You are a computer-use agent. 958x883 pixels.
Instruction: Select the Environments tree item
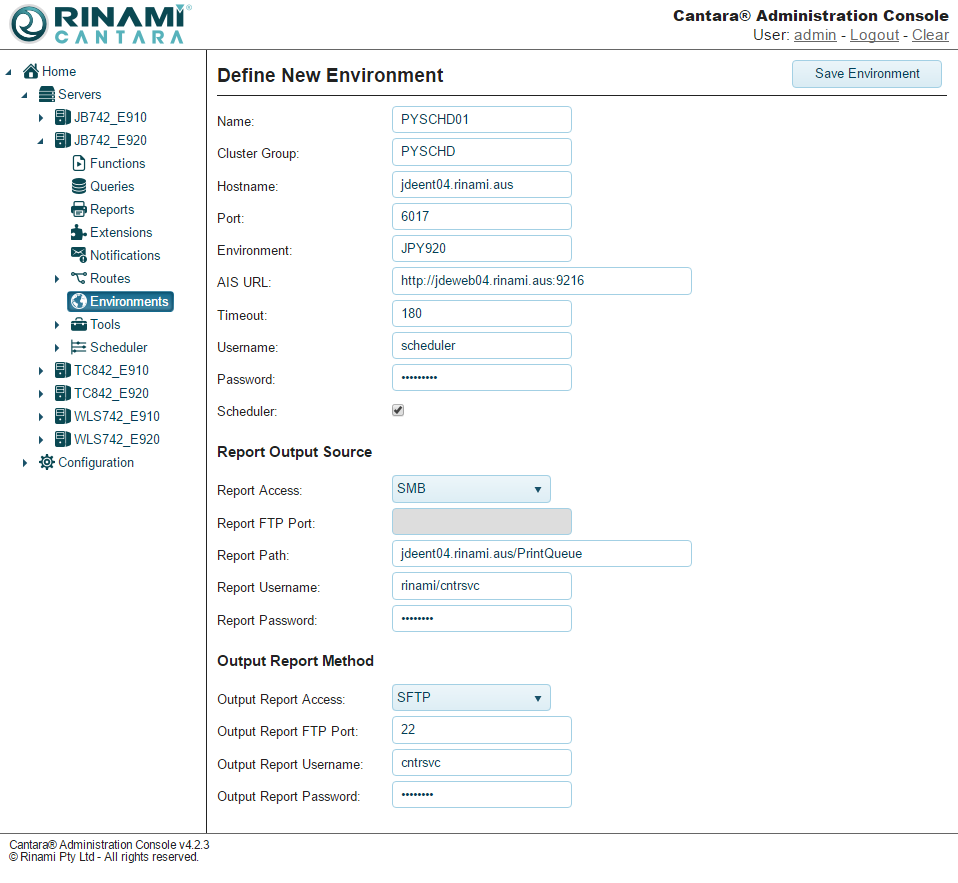point(120,302)
